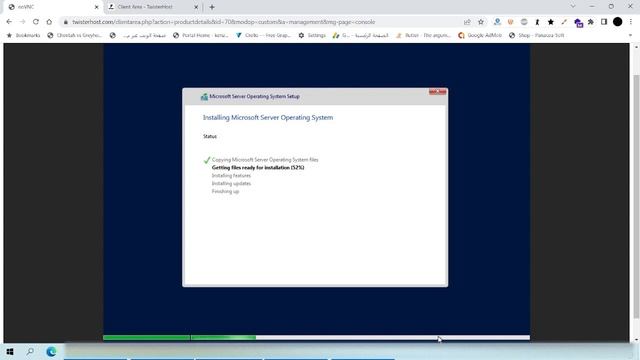Click the page vertical scrollbar
The width and height of the screenshot is (640, 360).
pyautogui.click(x=636, y=196)
